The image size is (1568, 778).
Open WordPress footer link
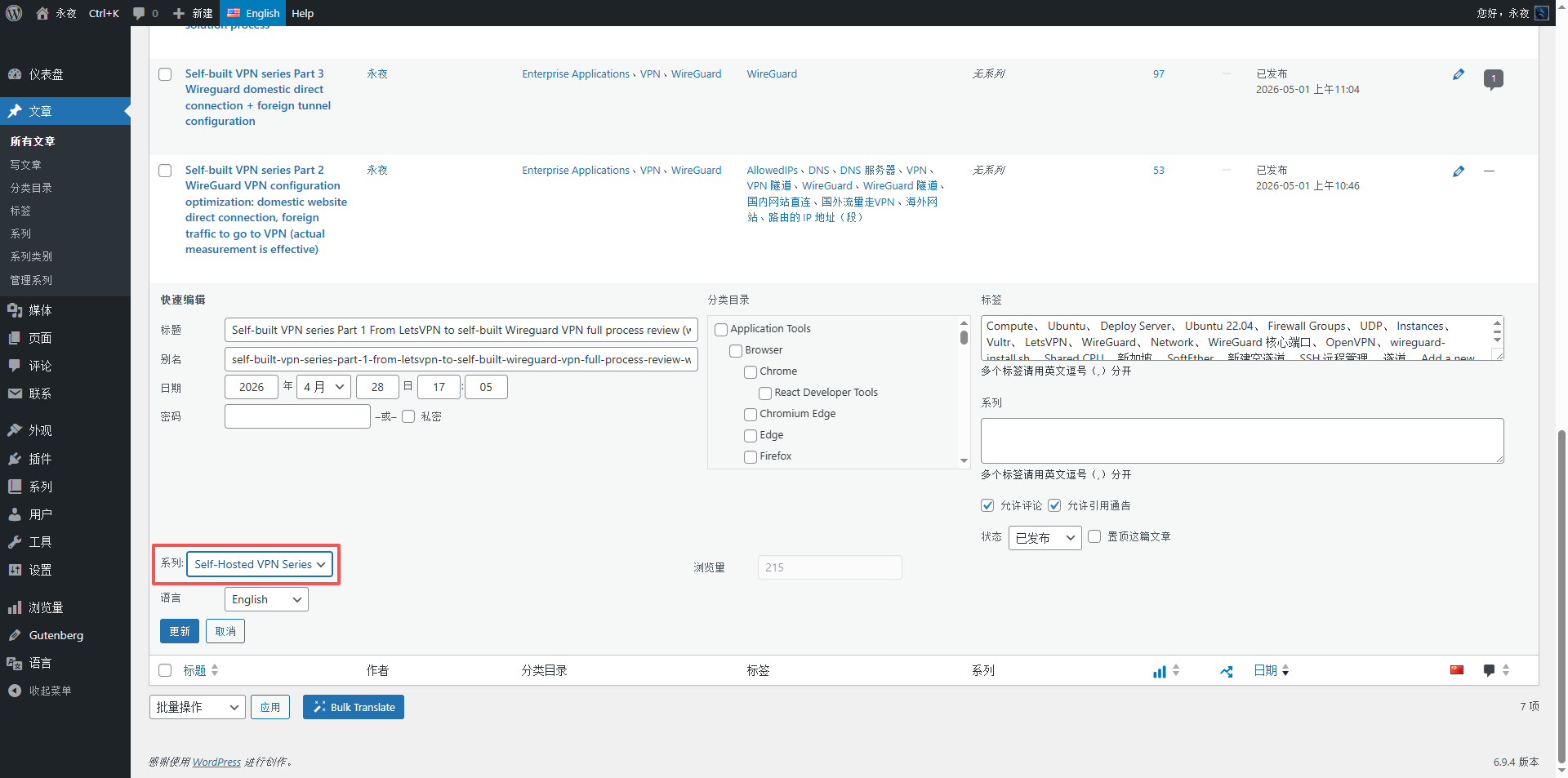pos(216,762)
